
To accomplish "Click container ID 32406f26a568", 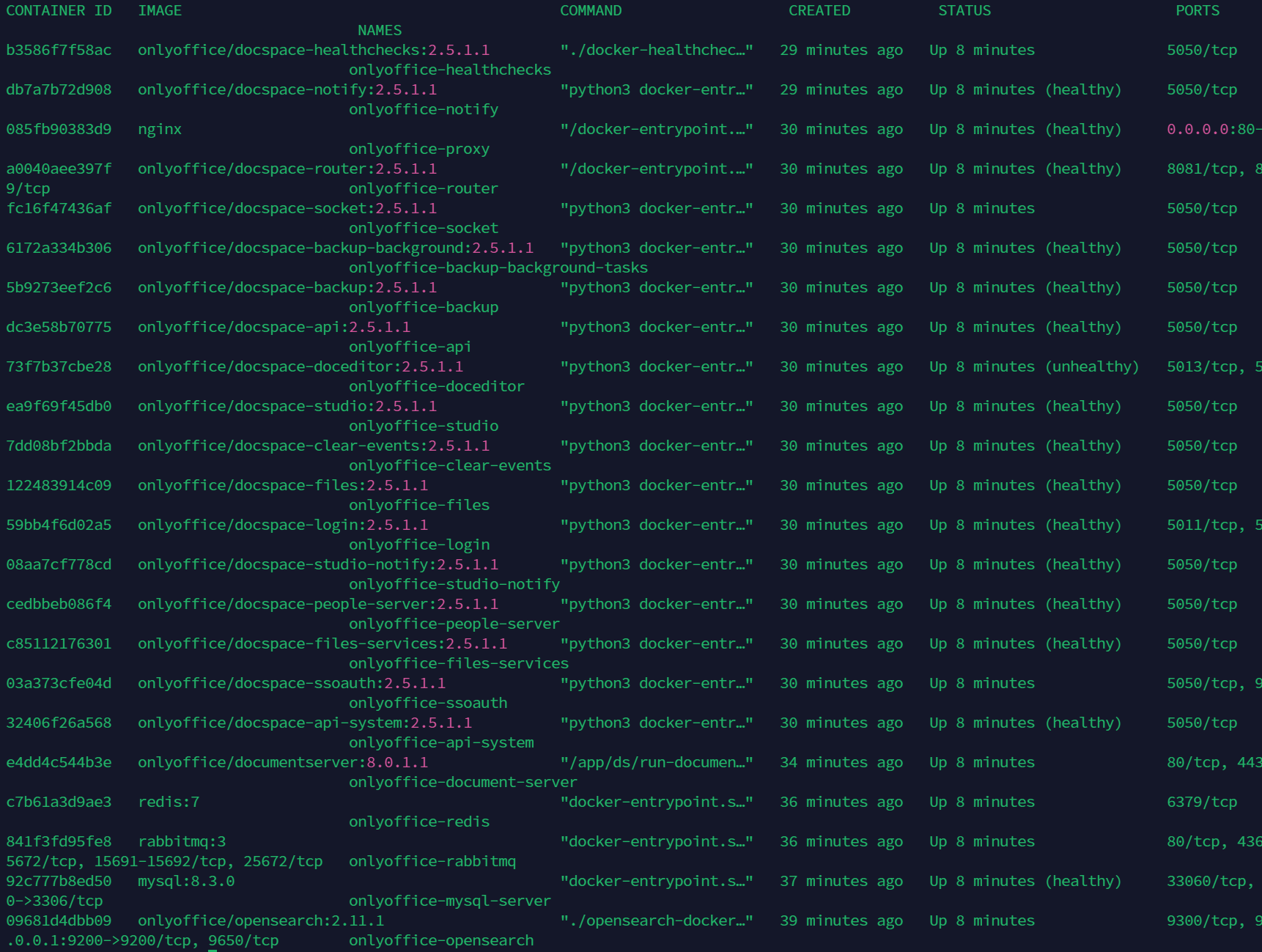I will coord(59,723).
